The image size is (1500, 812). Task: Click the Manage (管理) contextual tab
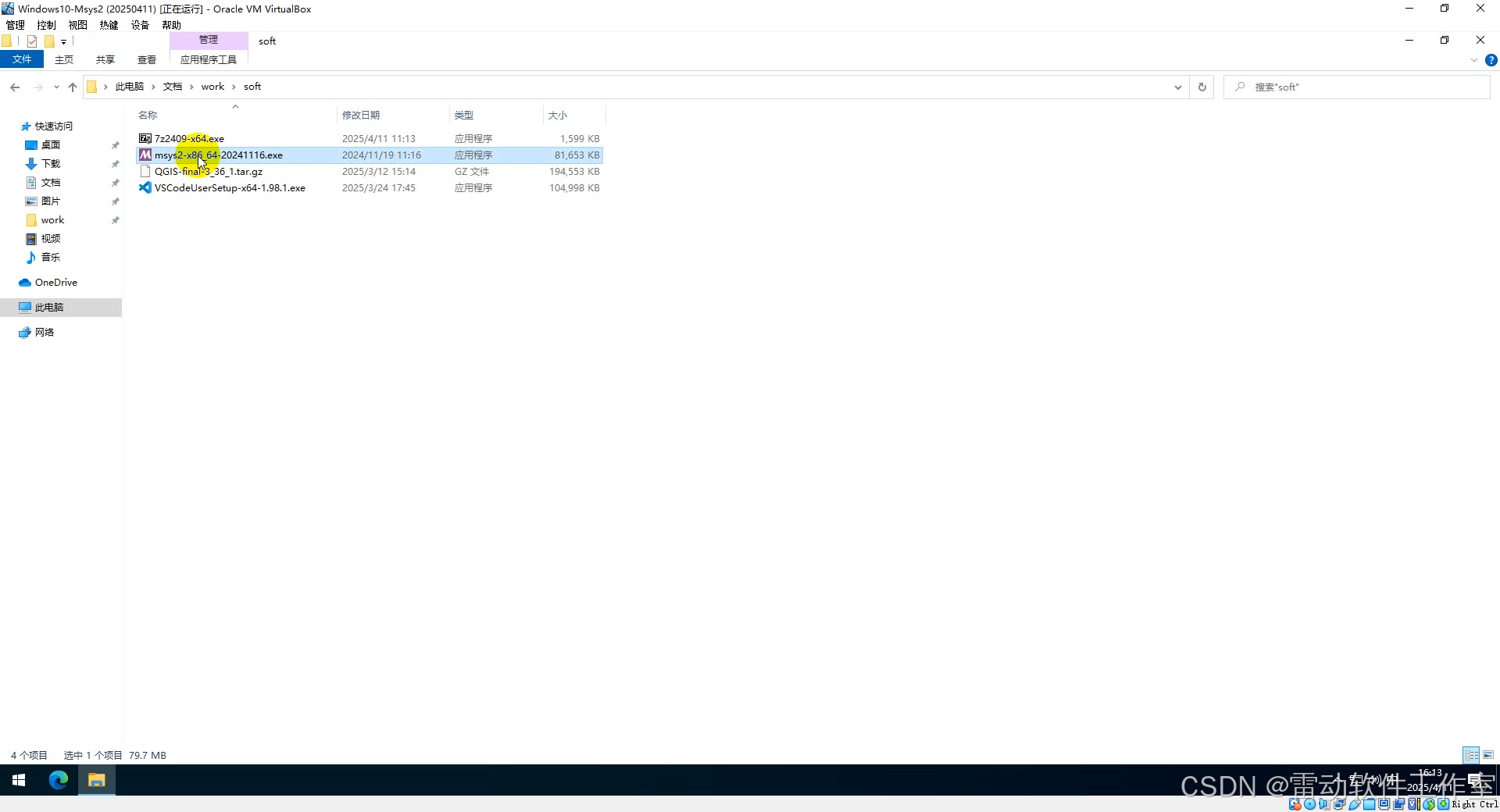point(209,40)
